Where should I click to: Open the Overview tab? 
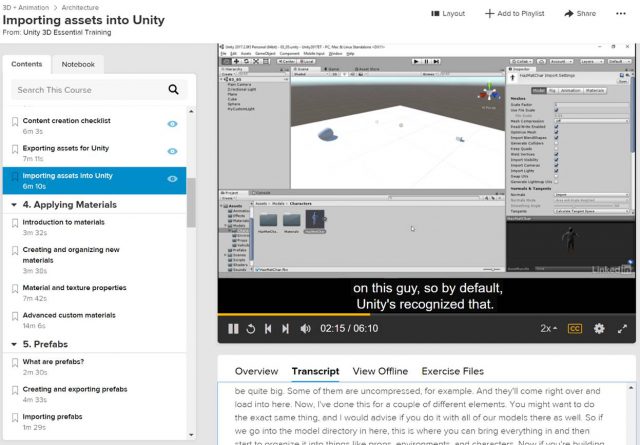pos(256,371)
